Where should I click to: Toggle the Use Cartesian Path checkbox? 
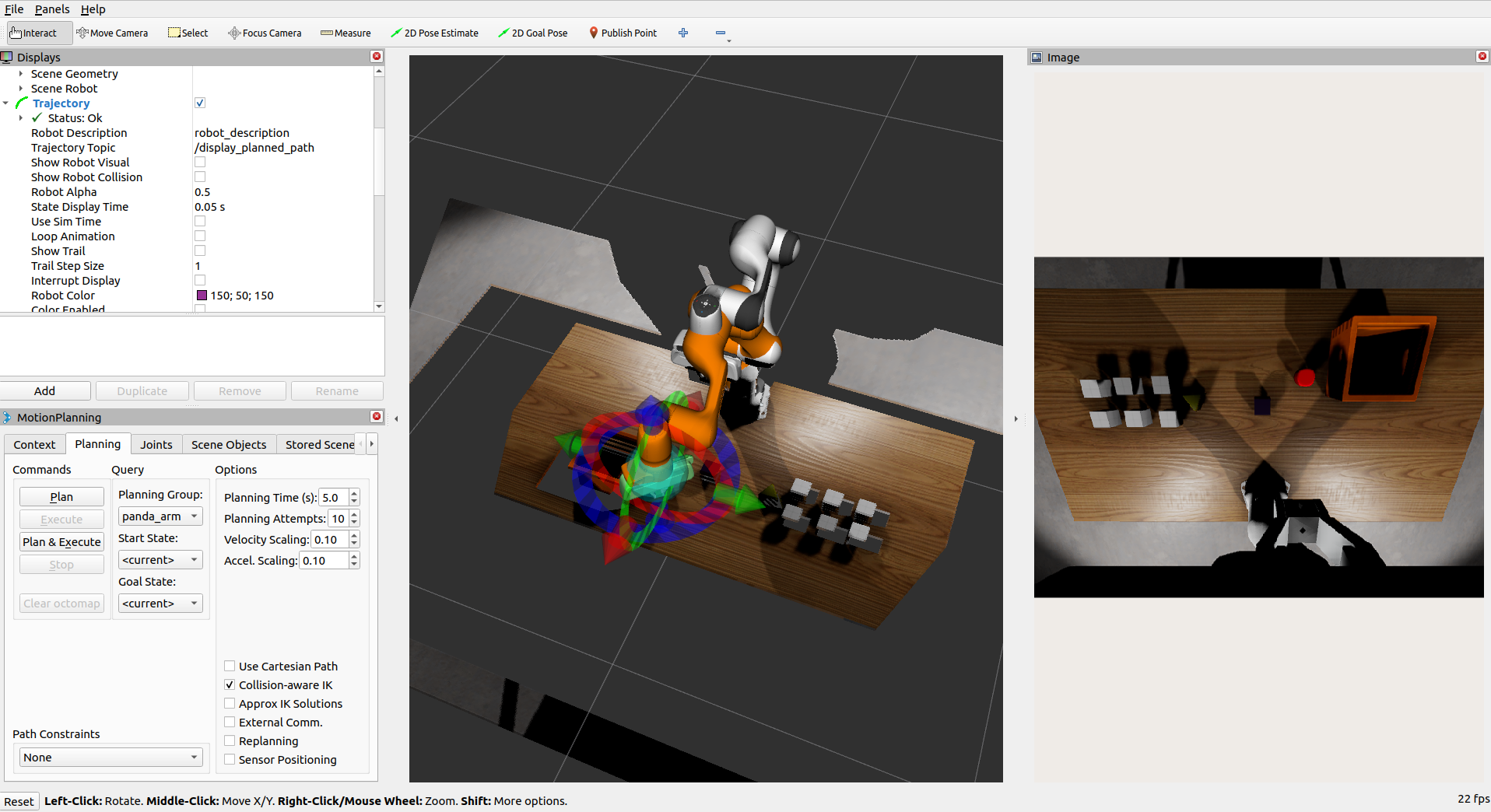(230, 666)
